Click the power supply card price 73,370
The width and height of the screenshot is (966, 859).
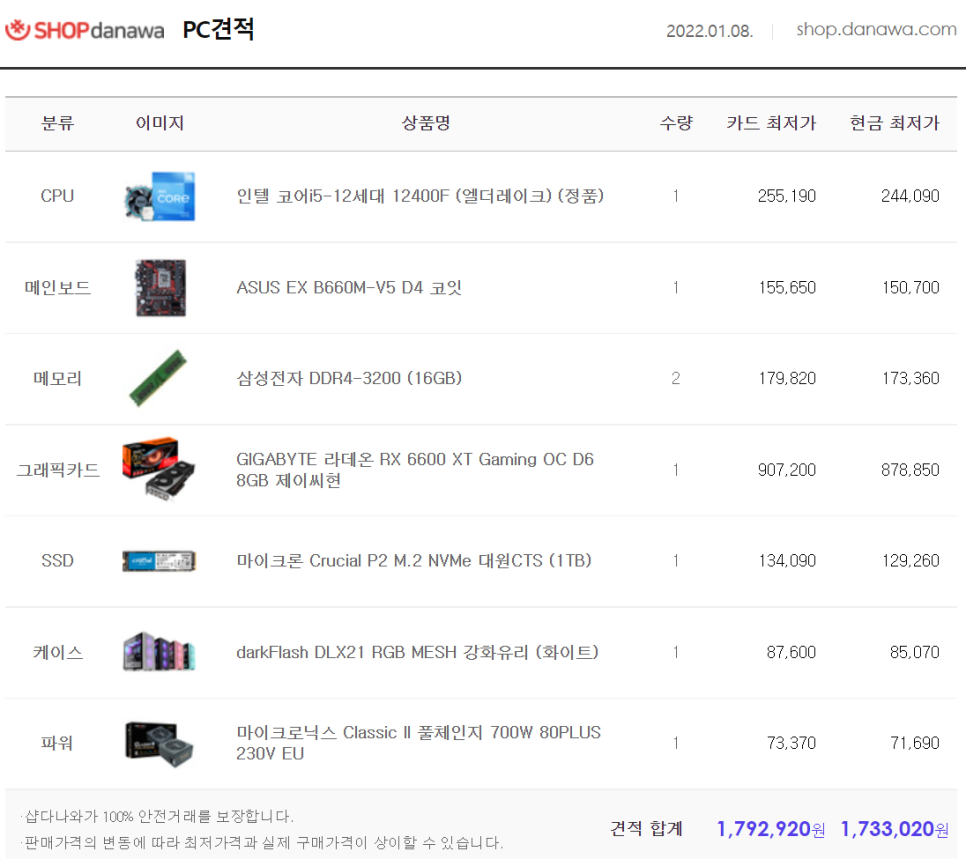(x=791, y=743)
